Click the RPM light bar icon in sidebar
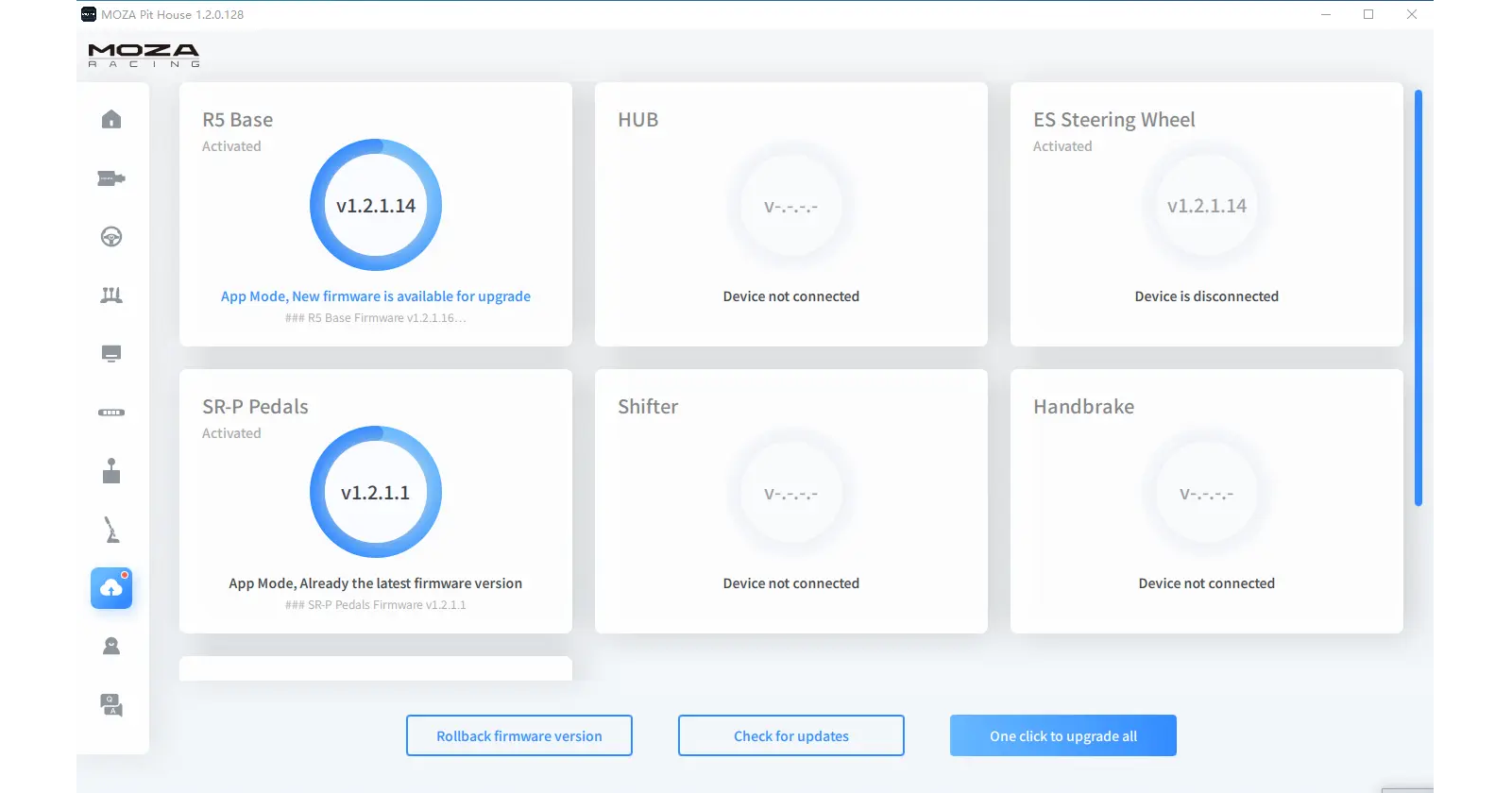1512x793 pixels. 111,413
